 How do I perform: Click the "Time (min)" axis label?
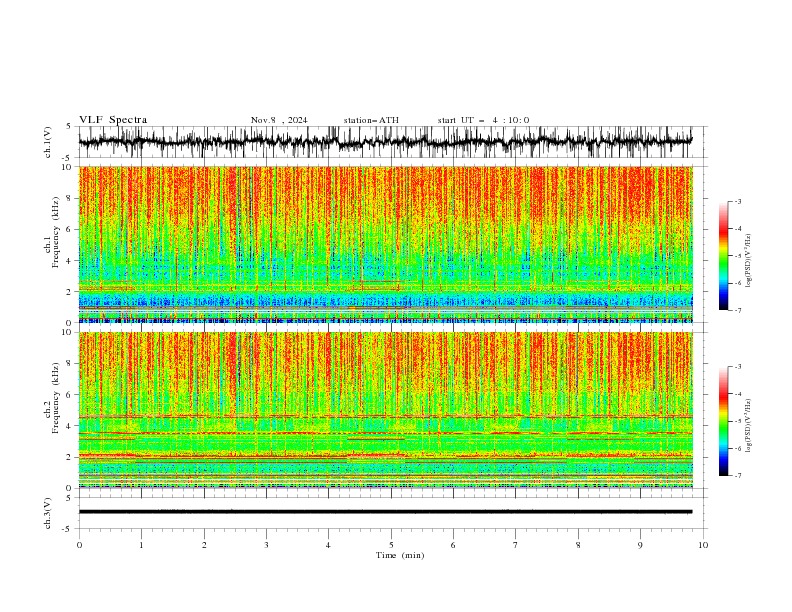click(x=400, y=555)
